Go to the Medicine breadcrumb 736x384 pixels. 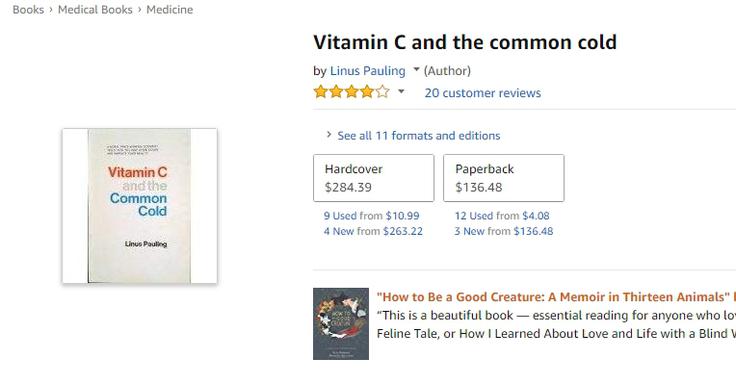169,10
